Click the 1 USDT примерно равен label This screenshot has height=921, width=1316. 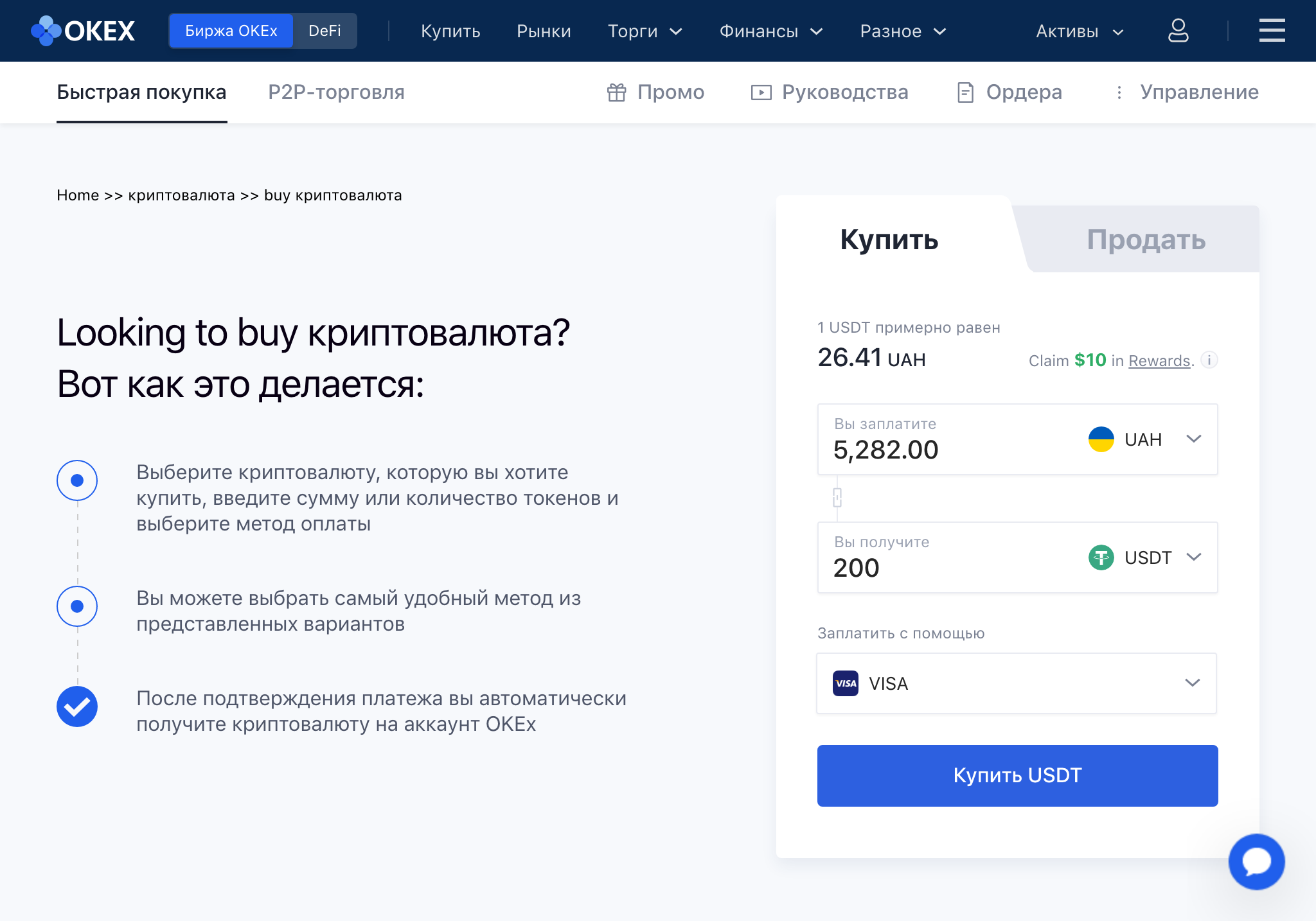tap(909, 328)
